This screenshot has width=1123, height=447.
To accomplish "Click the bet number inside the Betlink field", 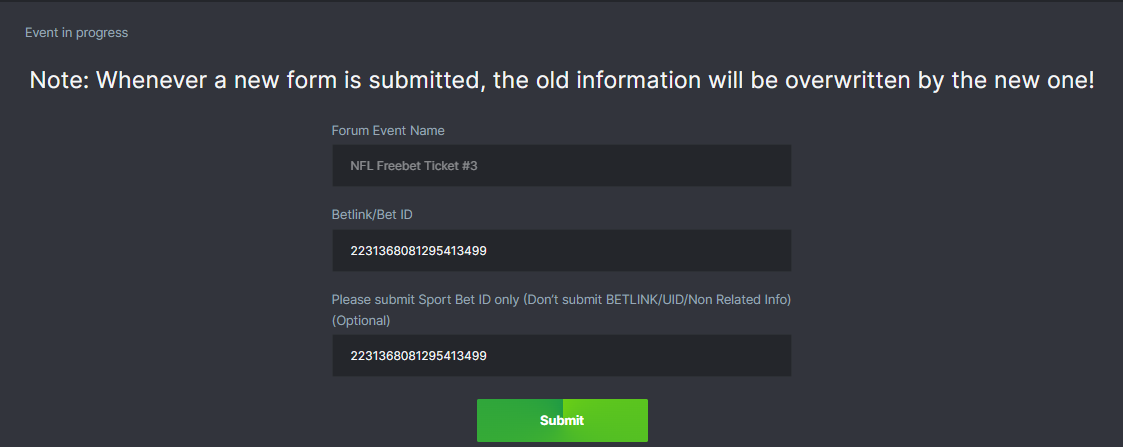I will [418, 251].
